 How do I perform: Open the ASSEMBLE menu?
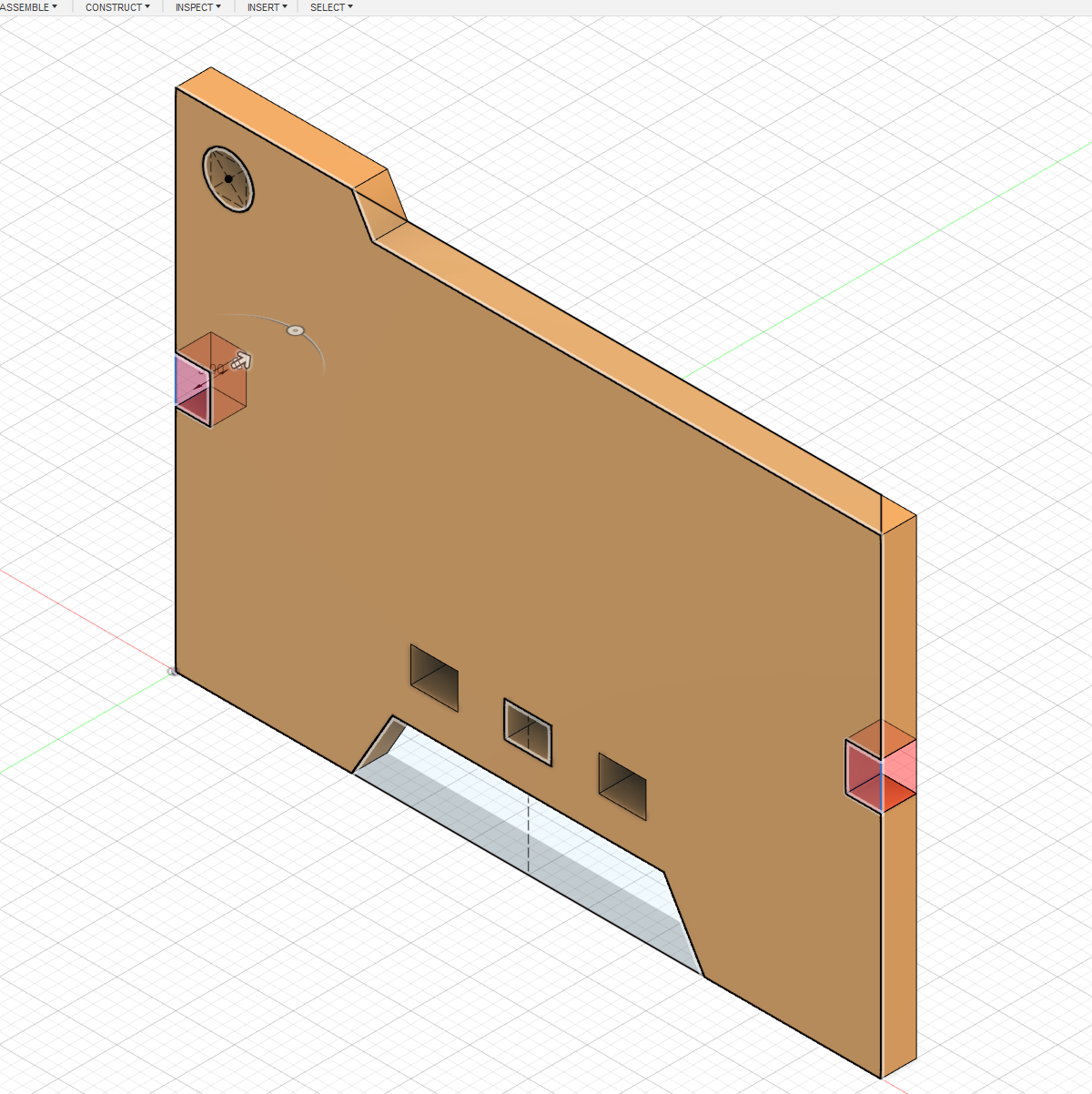tap(28, 7)
